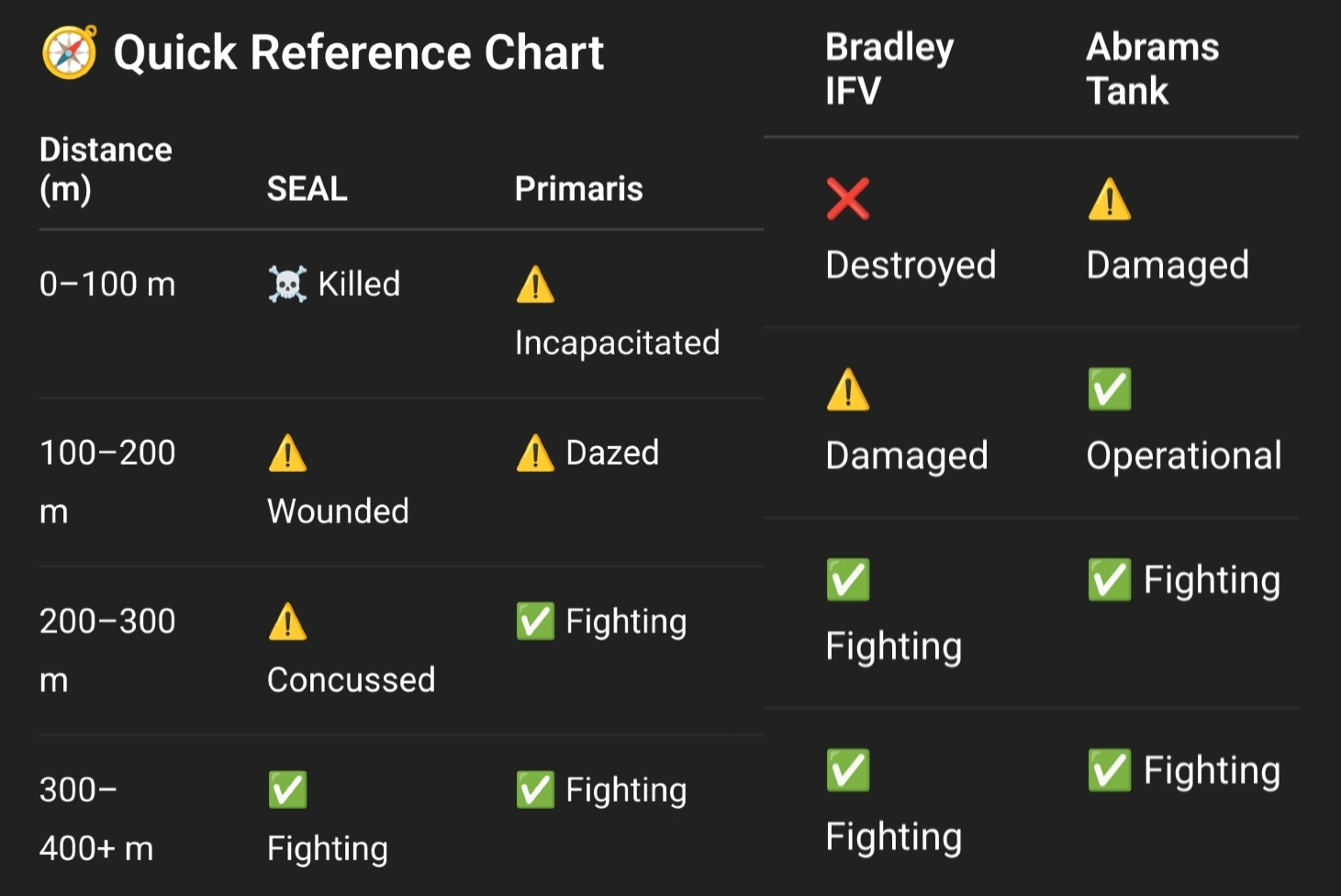Click the warning icon above Abrams Damaged
Screen dimensions: 1341x896
(1110, 198)
